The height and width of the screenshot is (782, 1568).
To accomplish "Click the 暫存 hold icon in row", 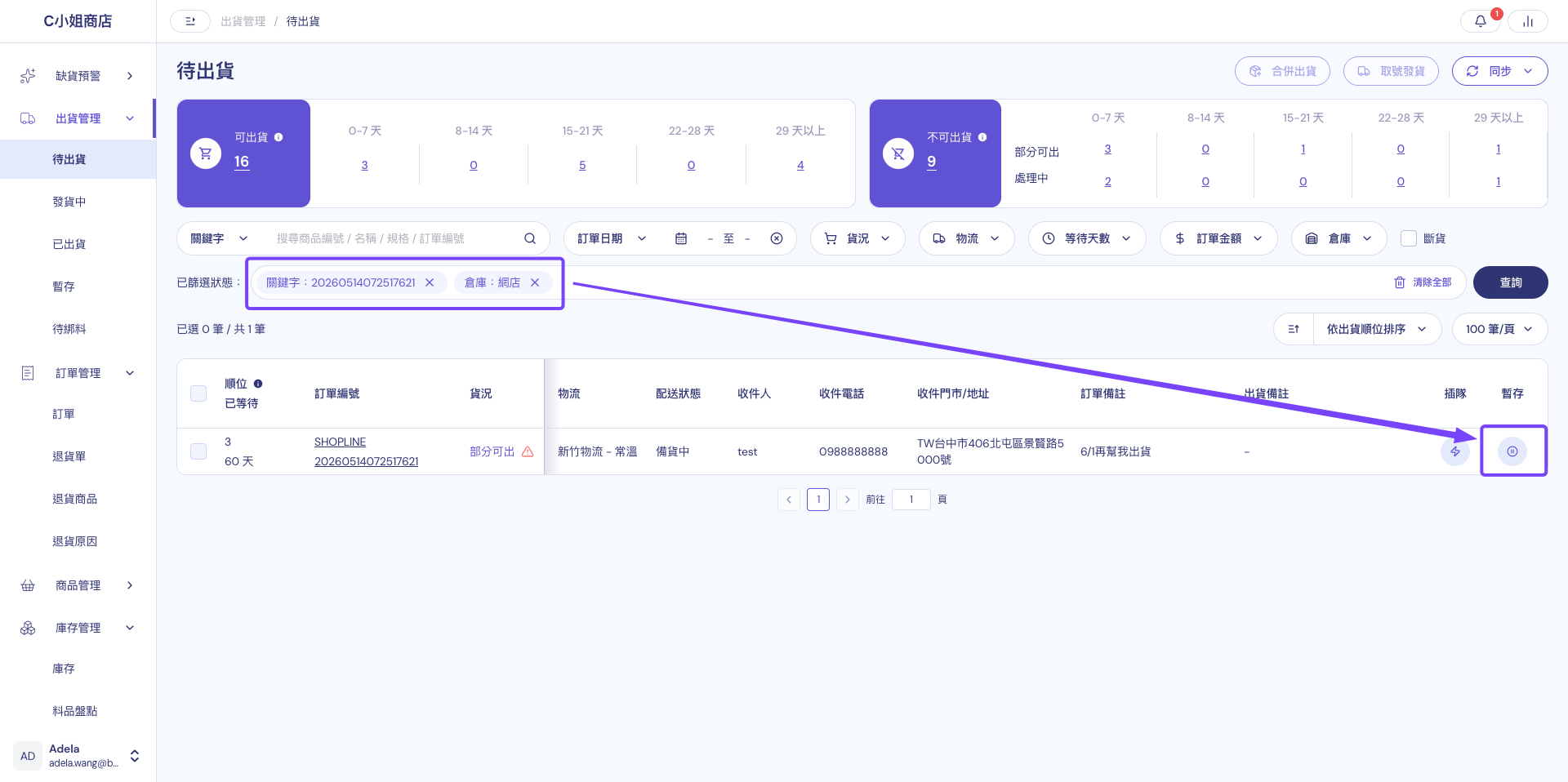I will 1512,451.
